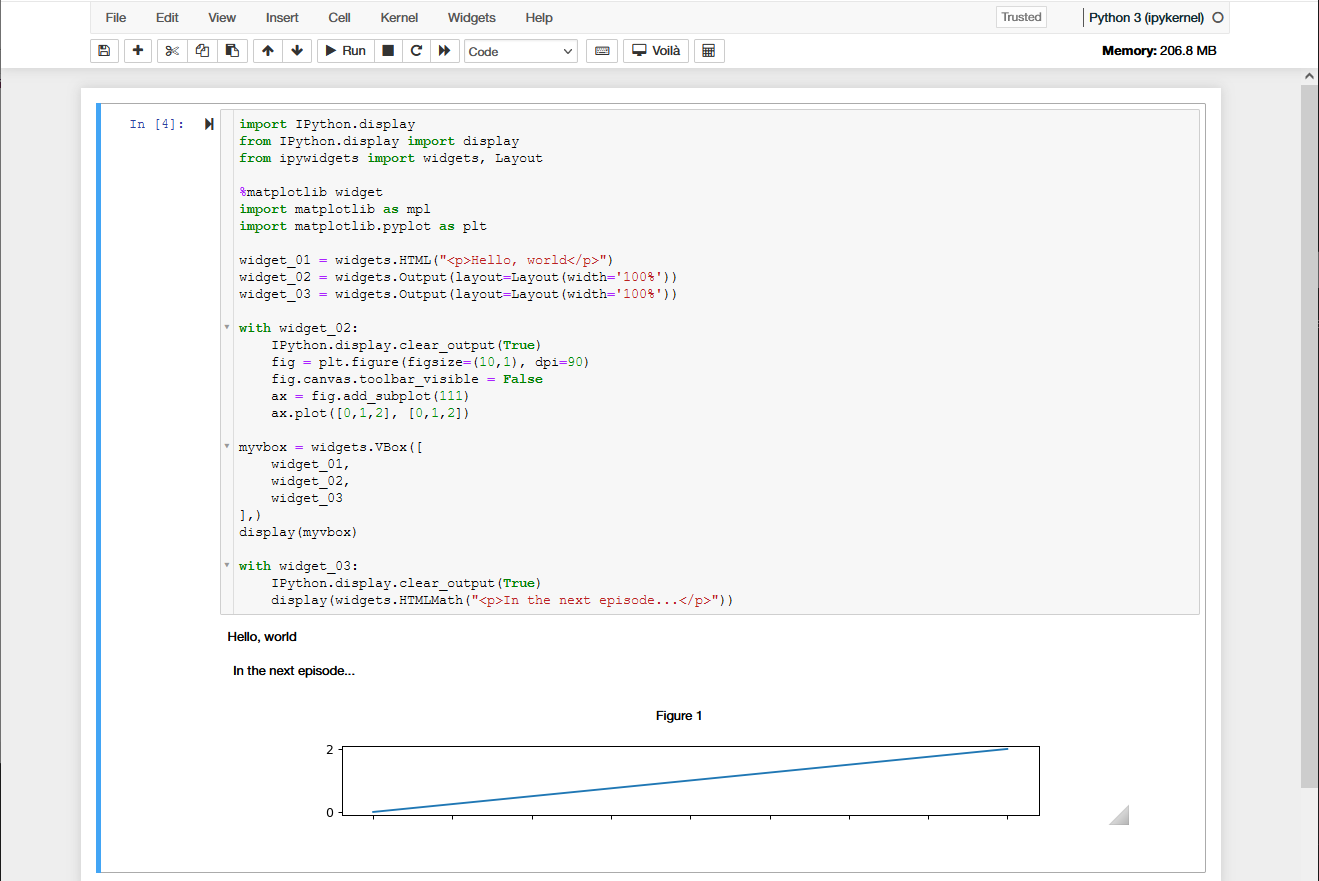The image size is (1319, 881).
Task: Open the View menu
Action: 222,17
